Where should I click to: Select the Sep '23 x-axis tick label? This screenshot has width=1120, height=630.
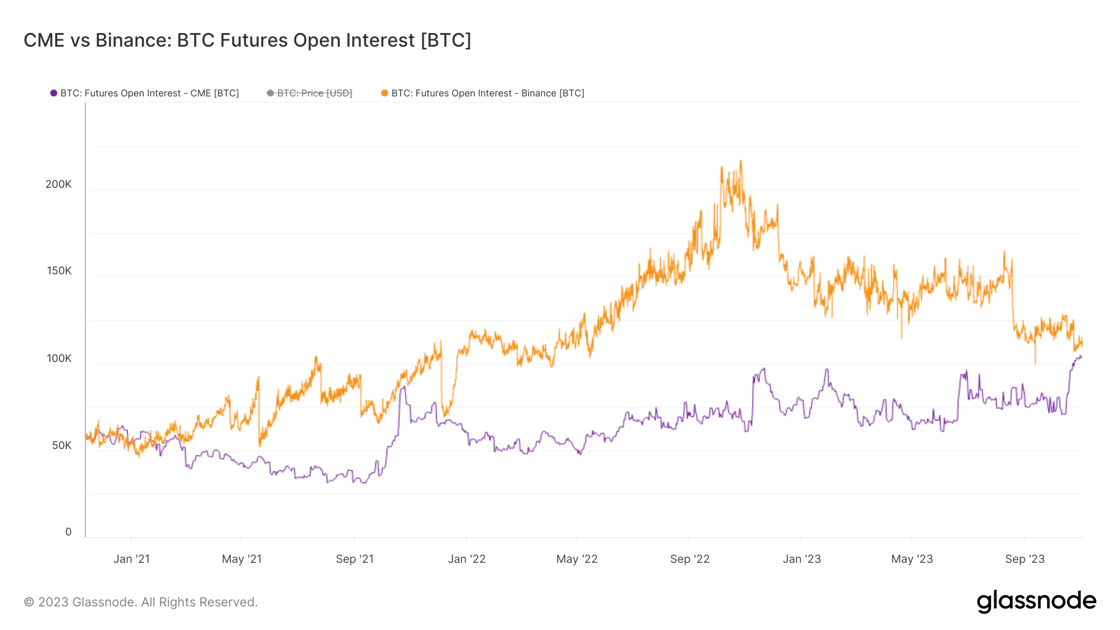tap(1024, 559)
